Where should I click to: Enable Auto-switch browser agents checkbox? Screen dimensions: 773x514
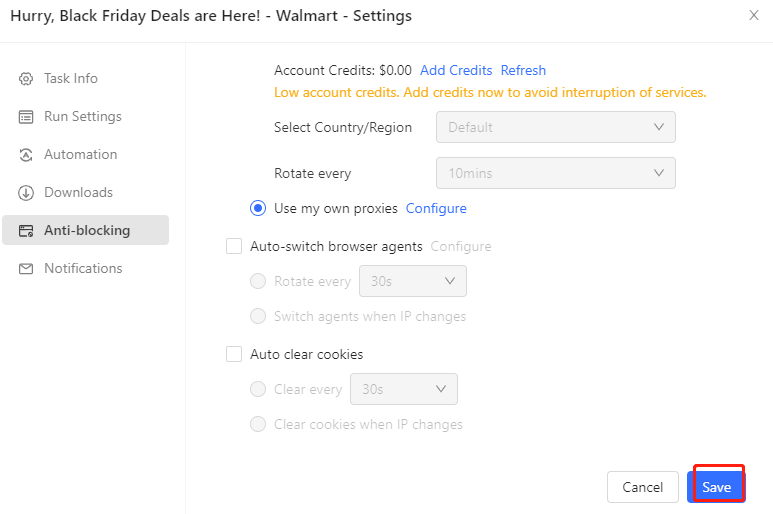[234, 246]
